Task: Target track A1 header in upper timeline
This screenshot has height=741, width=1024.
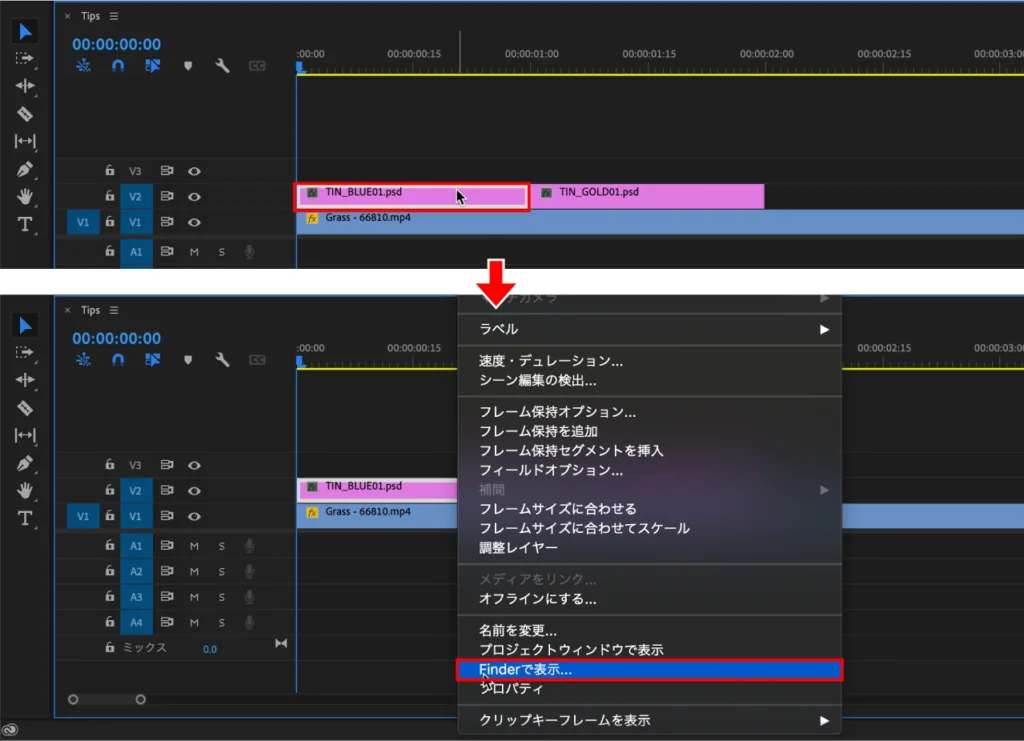Action: pos(136,252)
